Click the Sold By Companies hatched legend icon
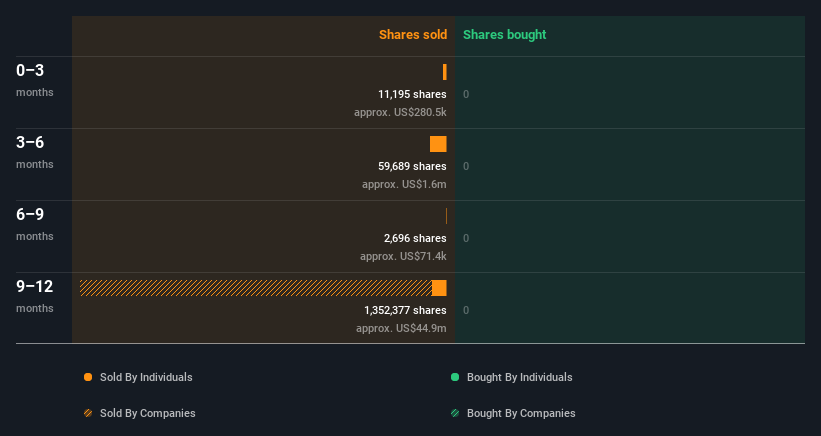Image resolution: width=821 pixels, height=436 pixels. tap(88, 413)
